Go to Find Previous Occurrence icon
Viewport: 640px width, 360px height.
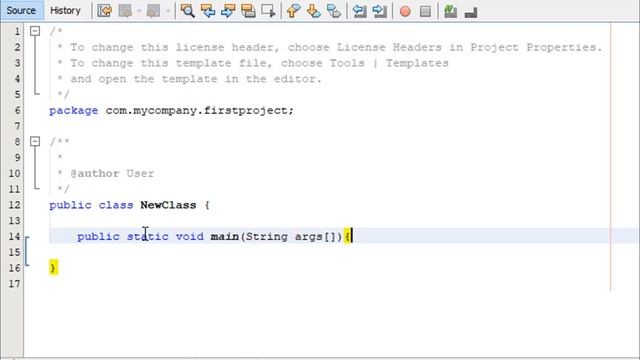[208, 11]
